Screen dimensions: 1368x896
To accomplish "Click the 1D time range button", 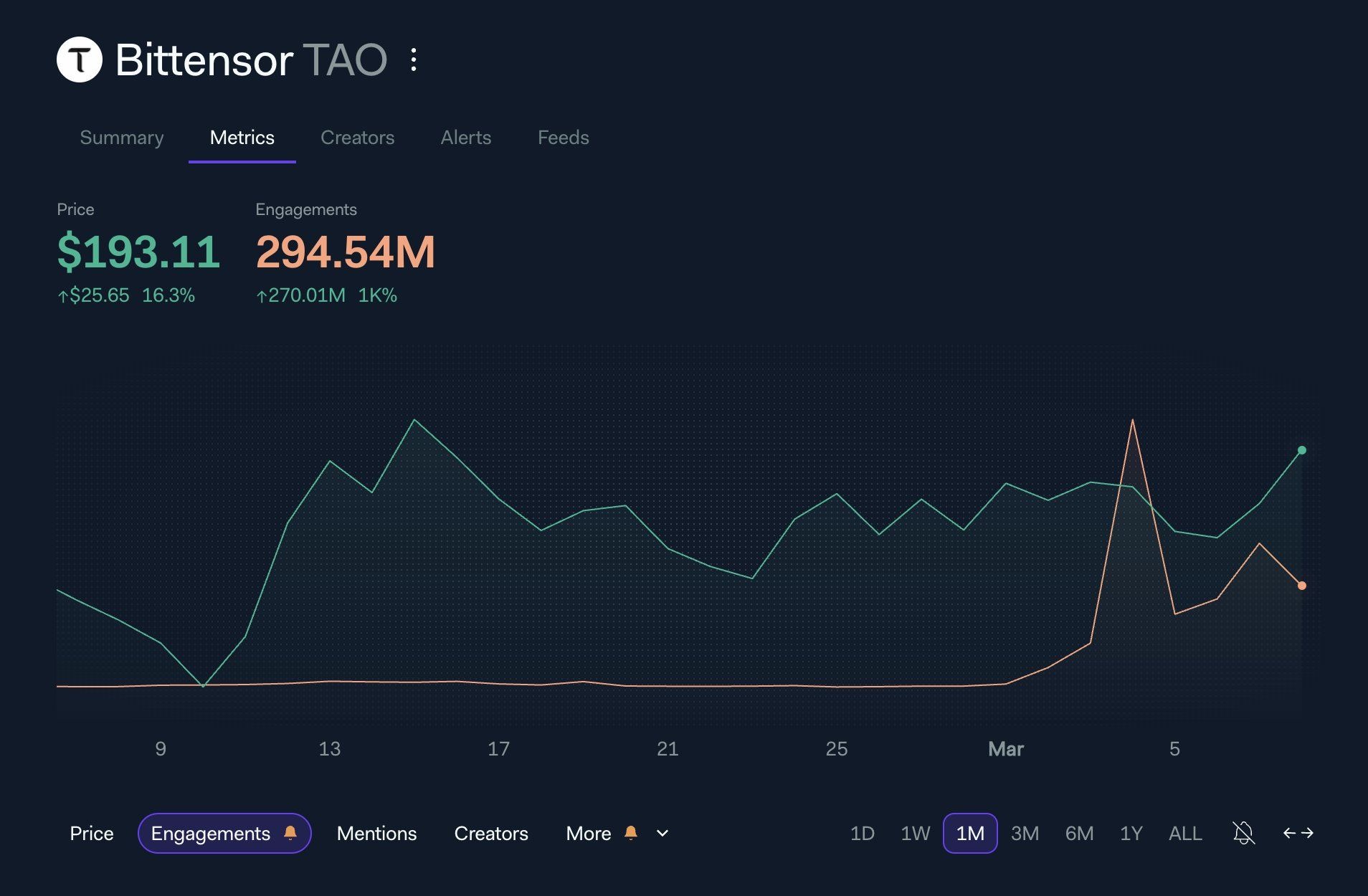I will (x=863, y=833).
